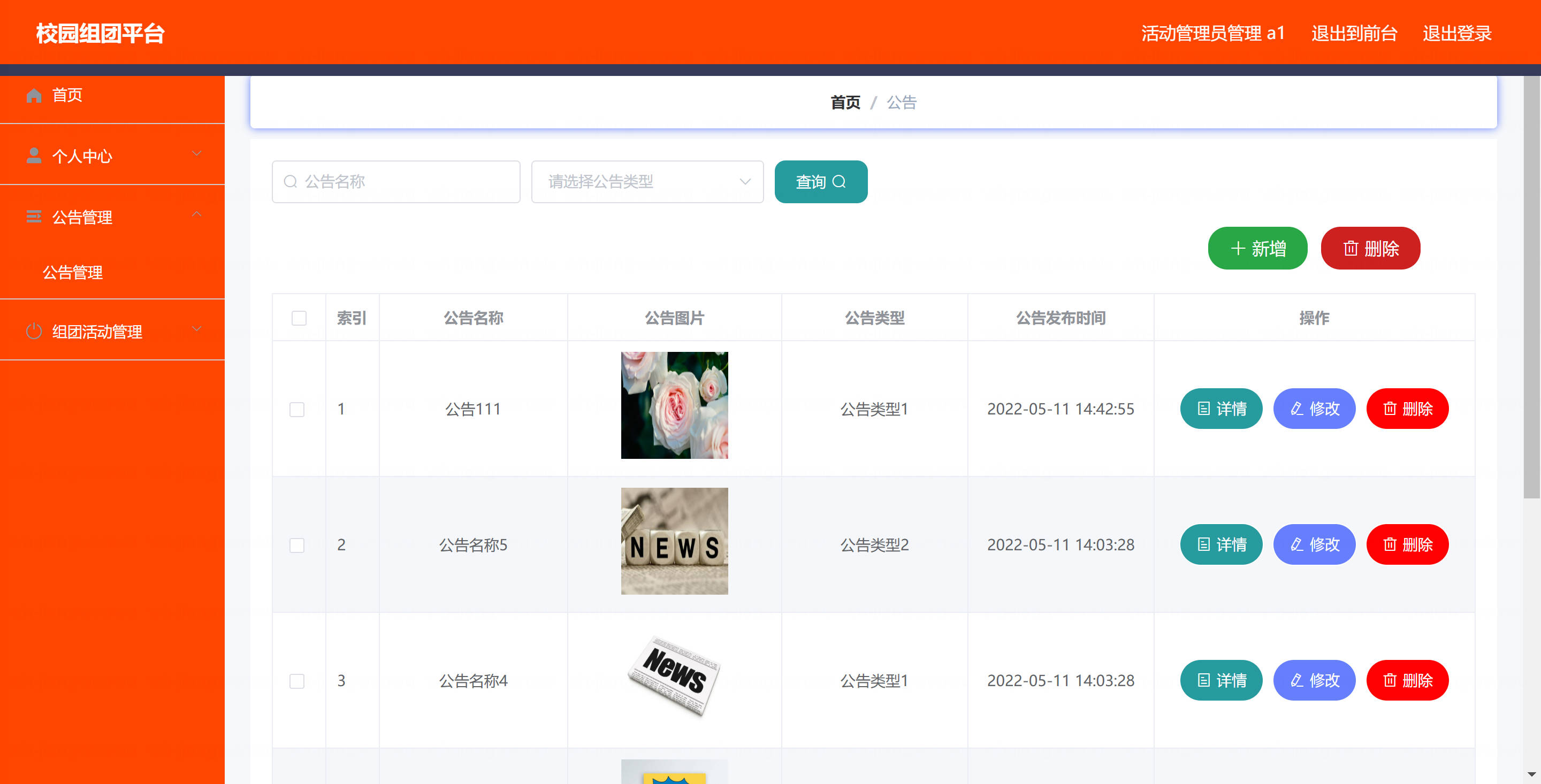Open the 请选择公告类型 dropdown
The image size is (1541, 784).
647,182
